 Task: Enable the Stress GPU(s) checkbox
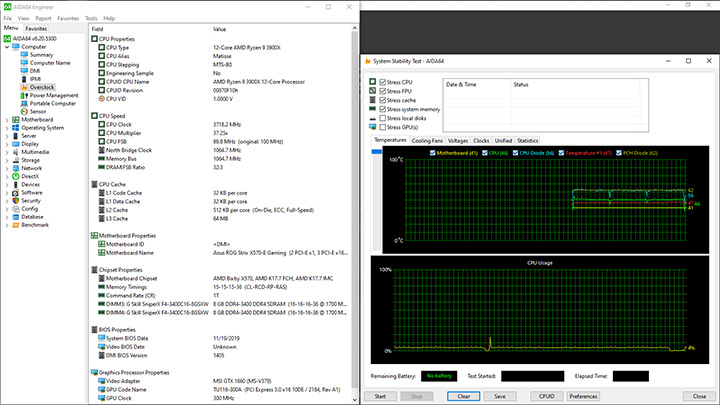[383, 127]
